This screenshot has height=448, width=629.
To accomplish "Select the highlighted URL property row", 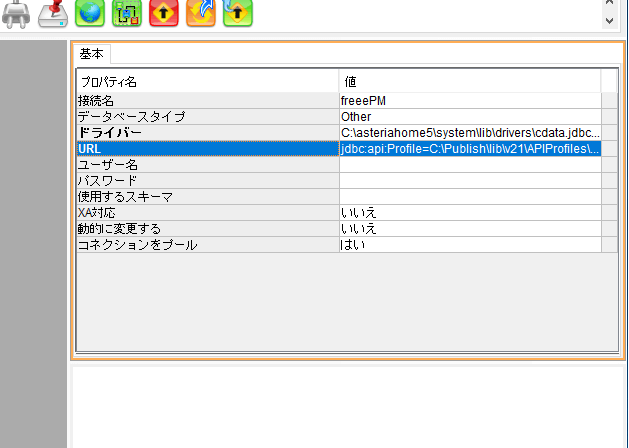I will point(208,149).
